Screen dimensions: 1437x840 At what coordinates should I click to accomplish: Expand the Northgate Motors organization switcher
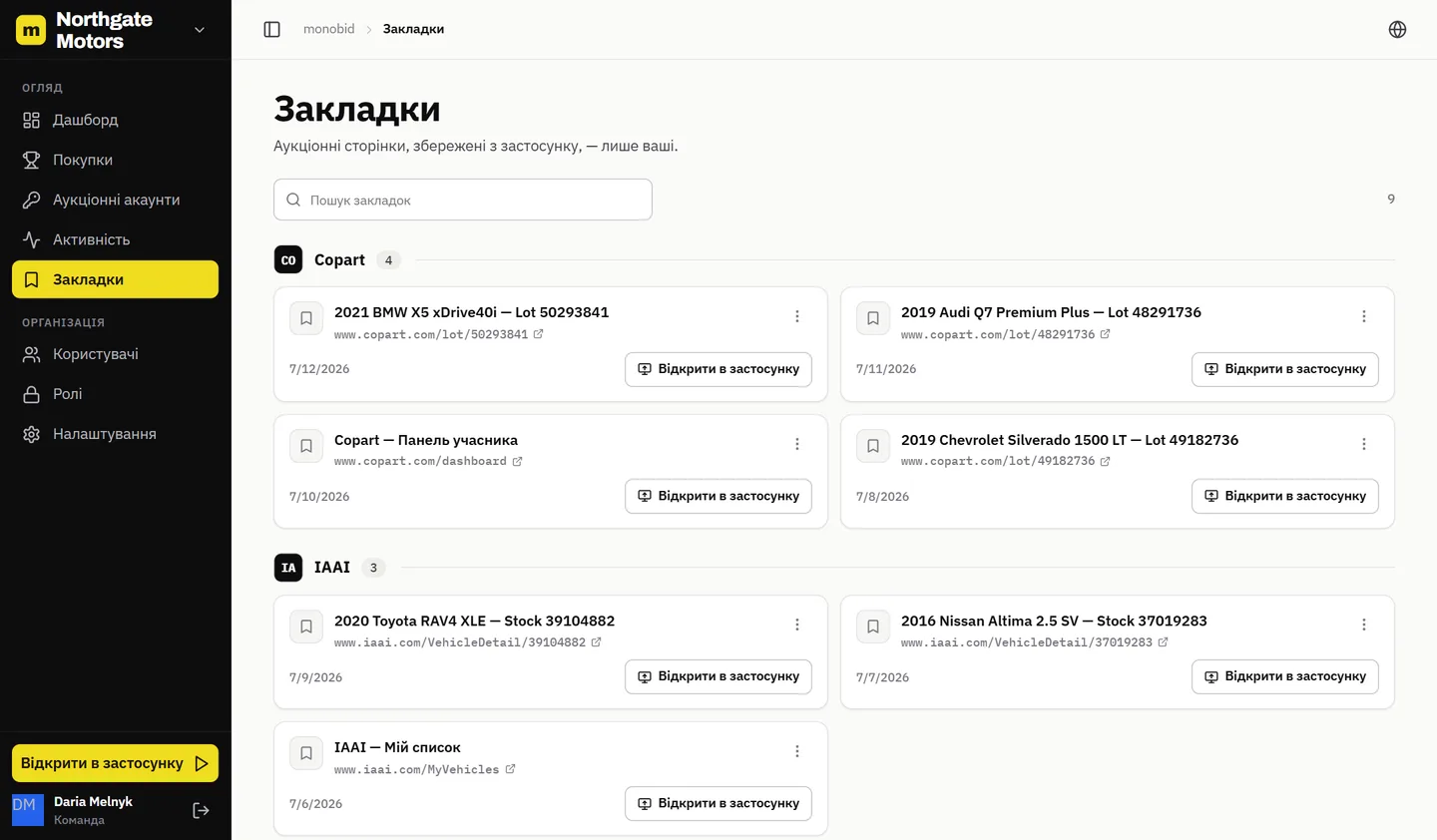pos(200,30)
